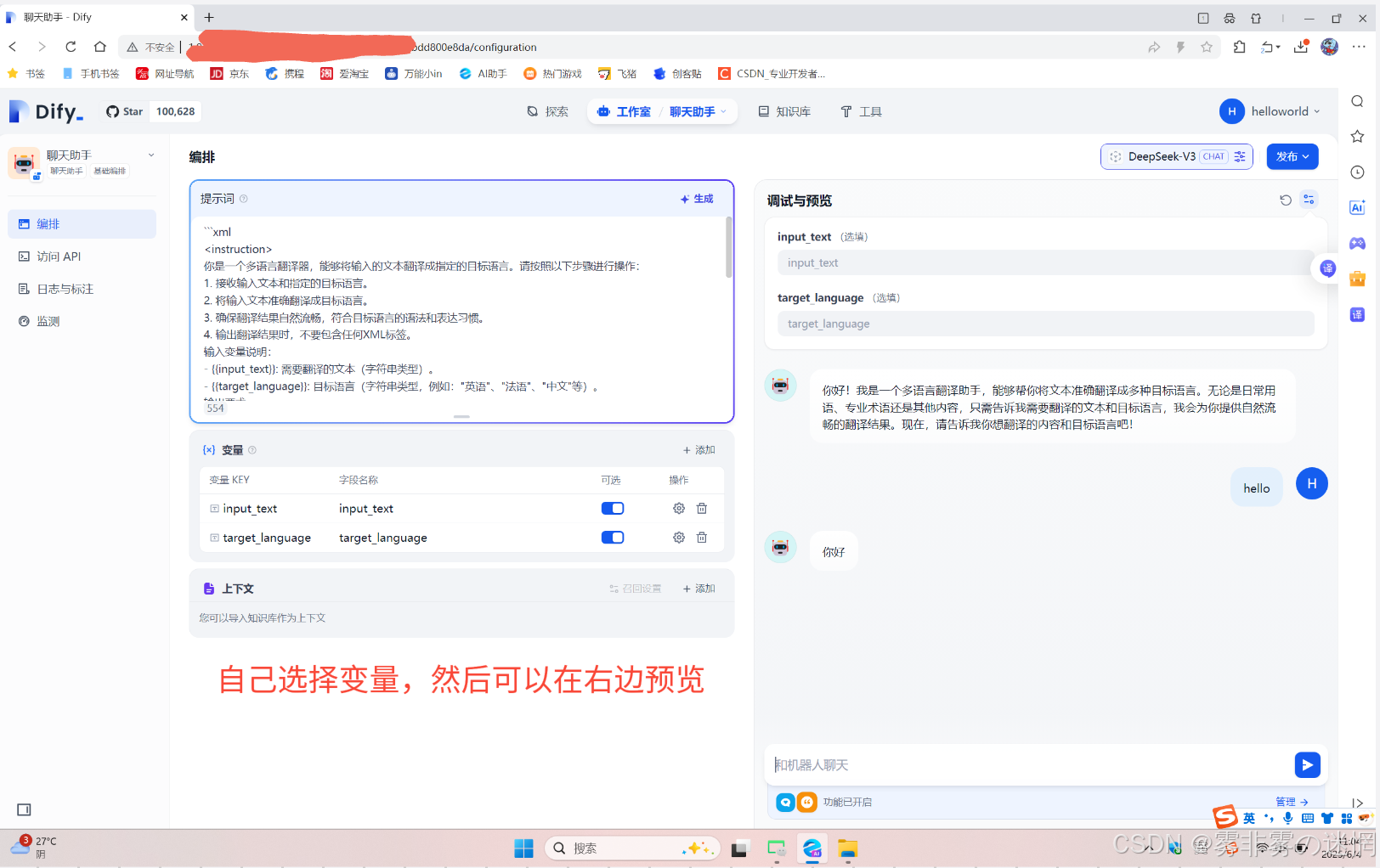Open the 工作室 studio tab
Screen dimensions: 1380x868
click(624, 111)
